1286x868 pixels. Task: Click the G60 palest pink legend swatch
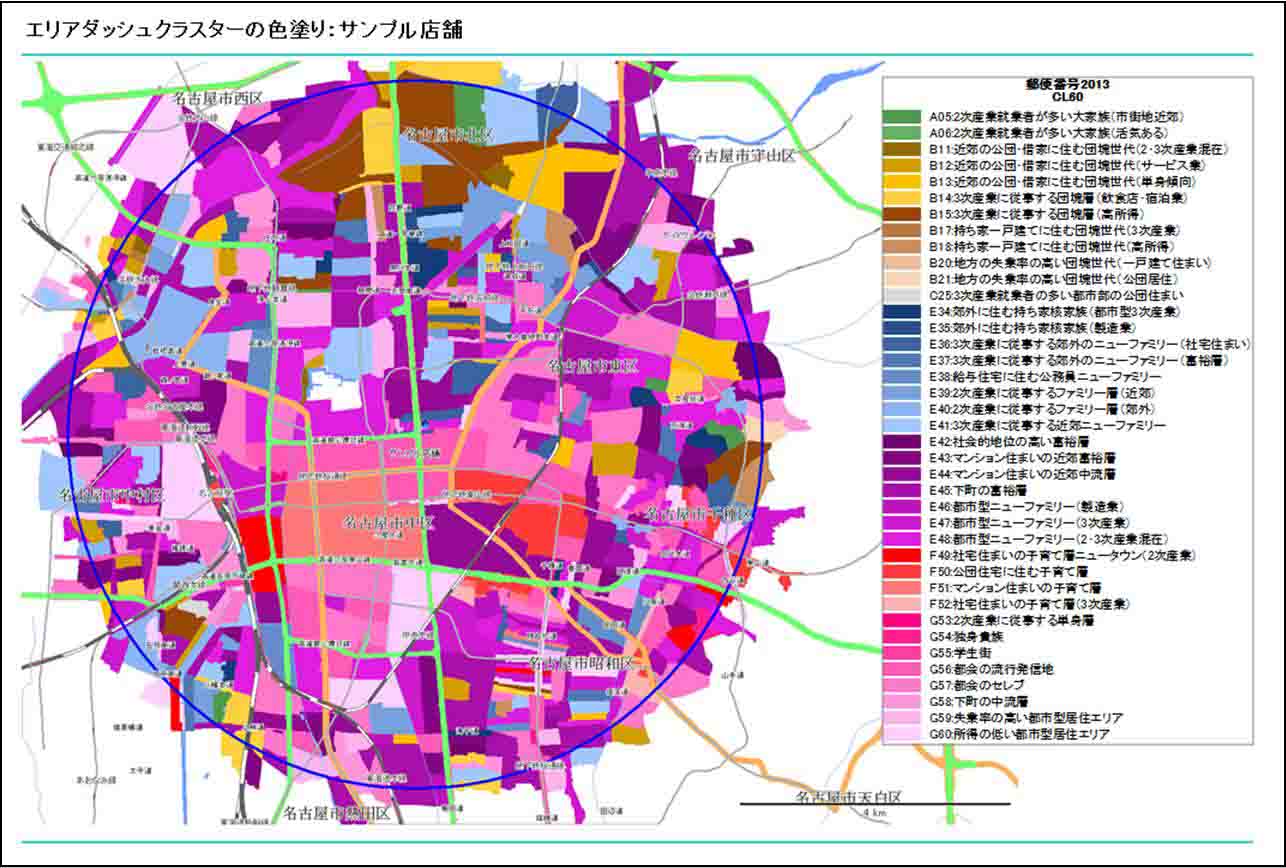(901, 734)
